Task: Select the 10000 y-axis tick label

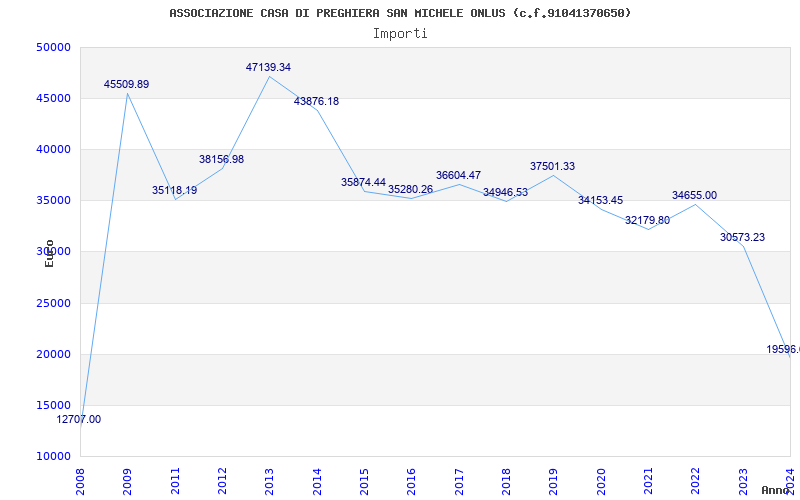Action: (x=53, y=456)
